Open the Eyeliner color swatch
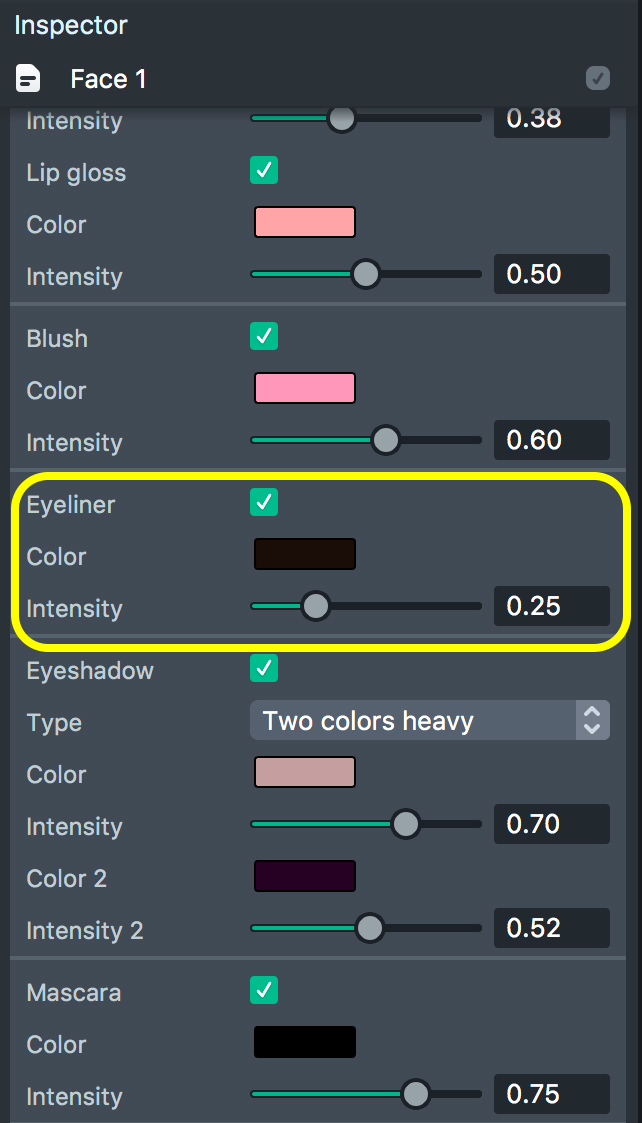Screen dimensions: 642x1123 click(305, 554)
